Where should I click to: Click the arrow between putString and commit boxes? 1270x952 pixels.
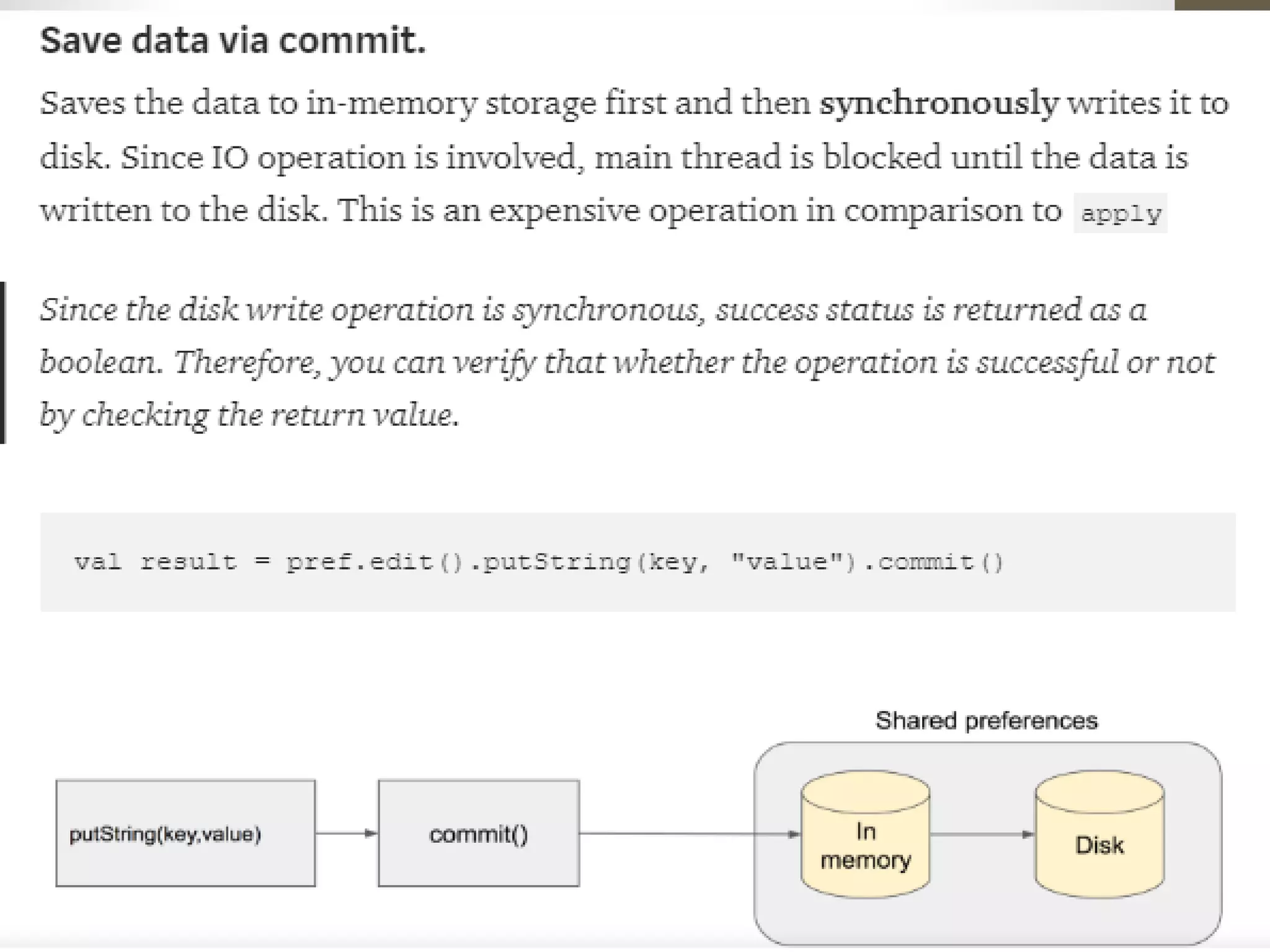346,834
